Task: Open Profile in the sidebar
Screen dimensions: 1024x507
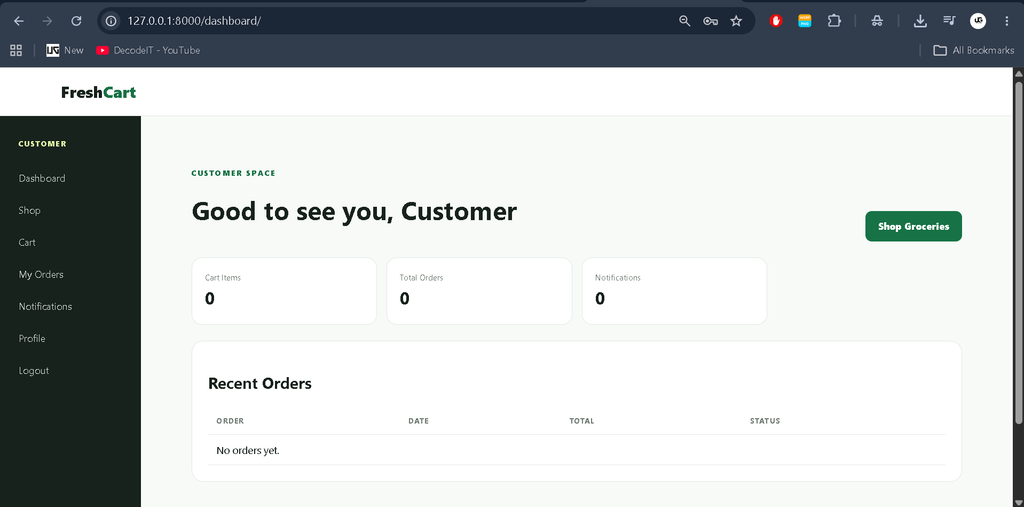Action: [x=32, y=338]
